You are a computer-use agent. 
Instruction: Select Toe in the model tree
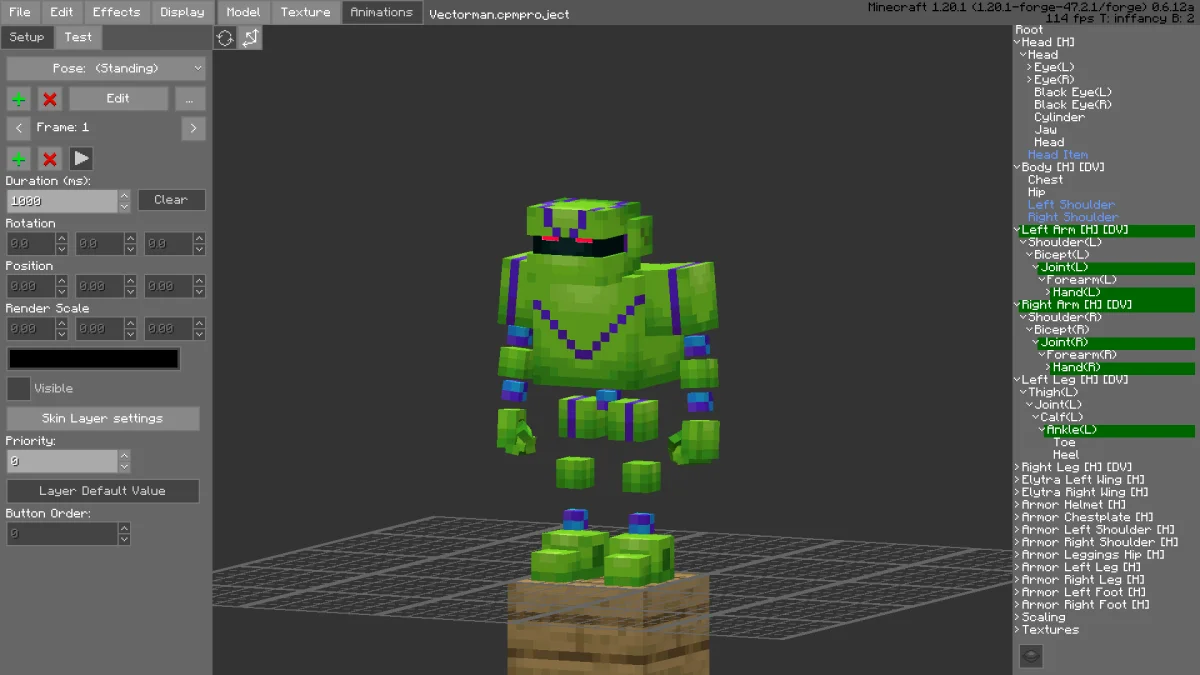pyautogui.click(x=1064, y=442)
